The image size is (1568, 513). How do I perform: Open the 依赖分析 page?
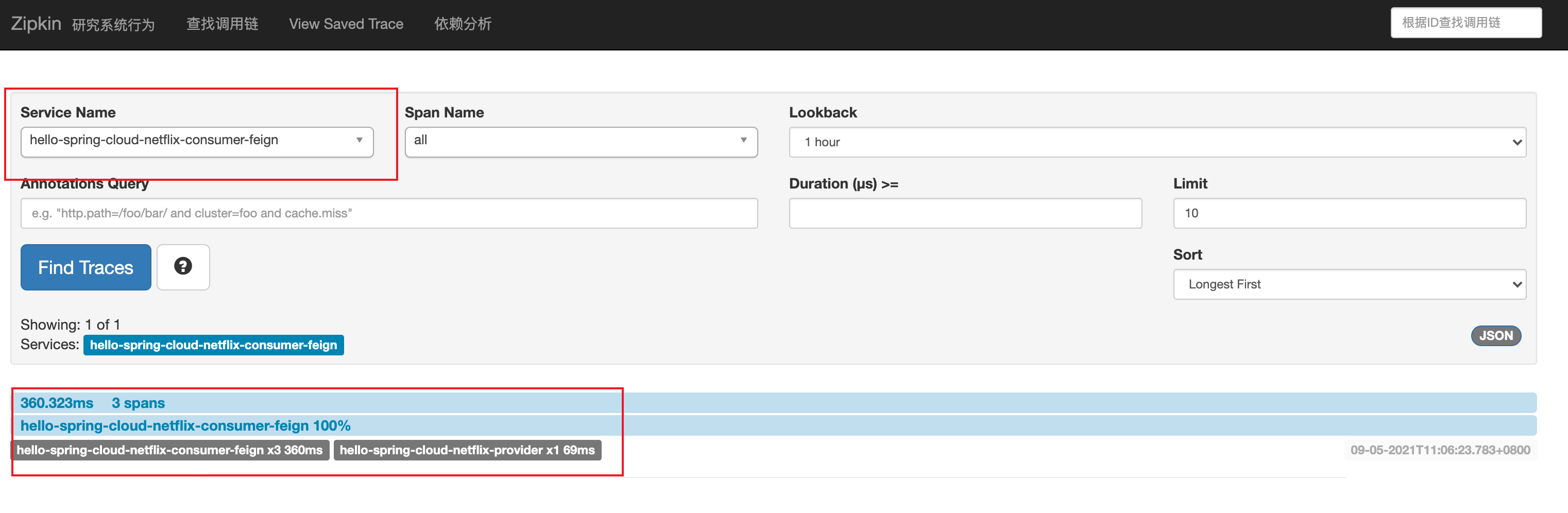[463, 24]
